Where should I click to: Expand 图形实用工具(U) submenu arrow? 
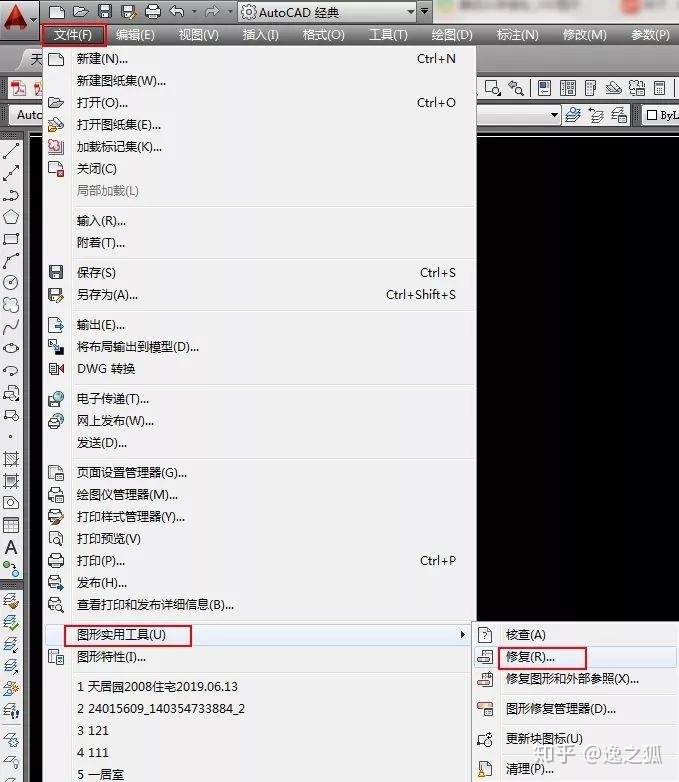coord(462,634)
